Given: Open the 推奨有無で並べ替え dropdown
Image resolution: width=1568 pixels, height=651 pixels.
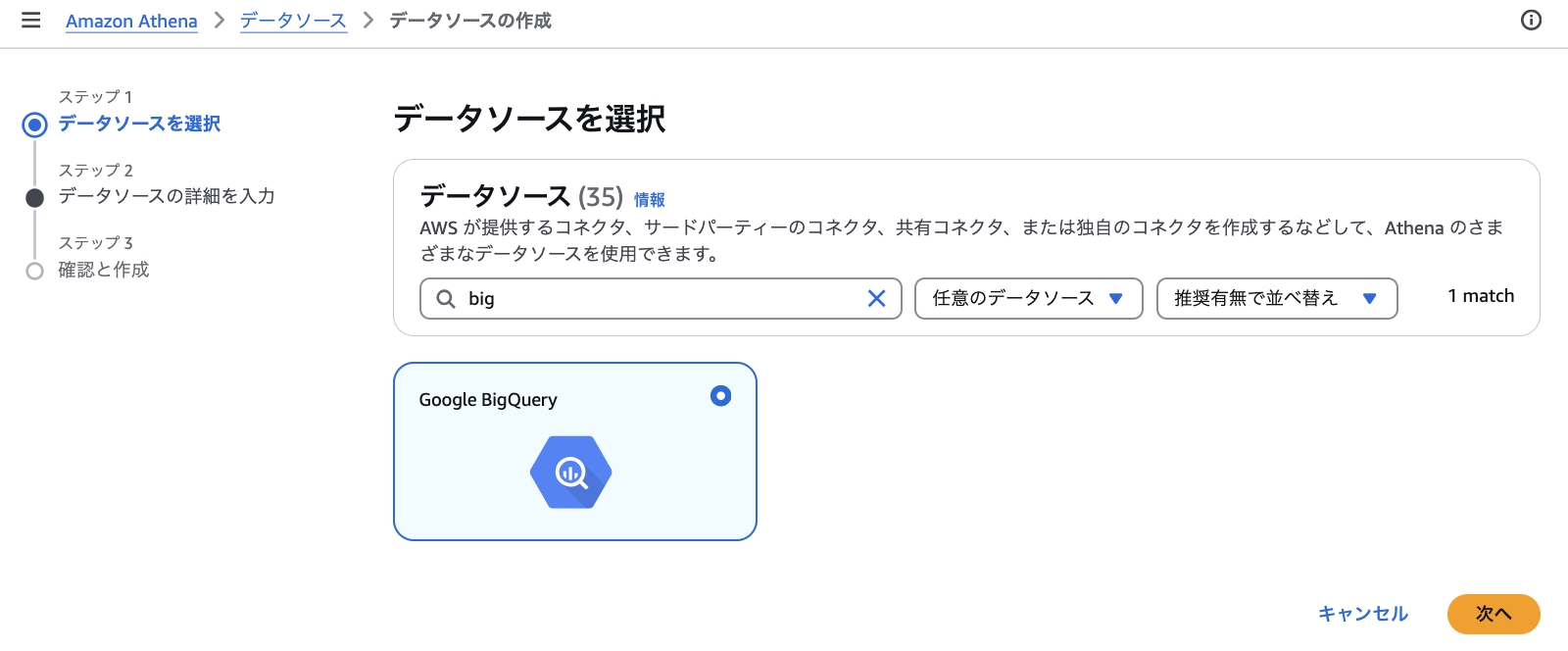Looking at the screenshot, I should (1277, 298).
